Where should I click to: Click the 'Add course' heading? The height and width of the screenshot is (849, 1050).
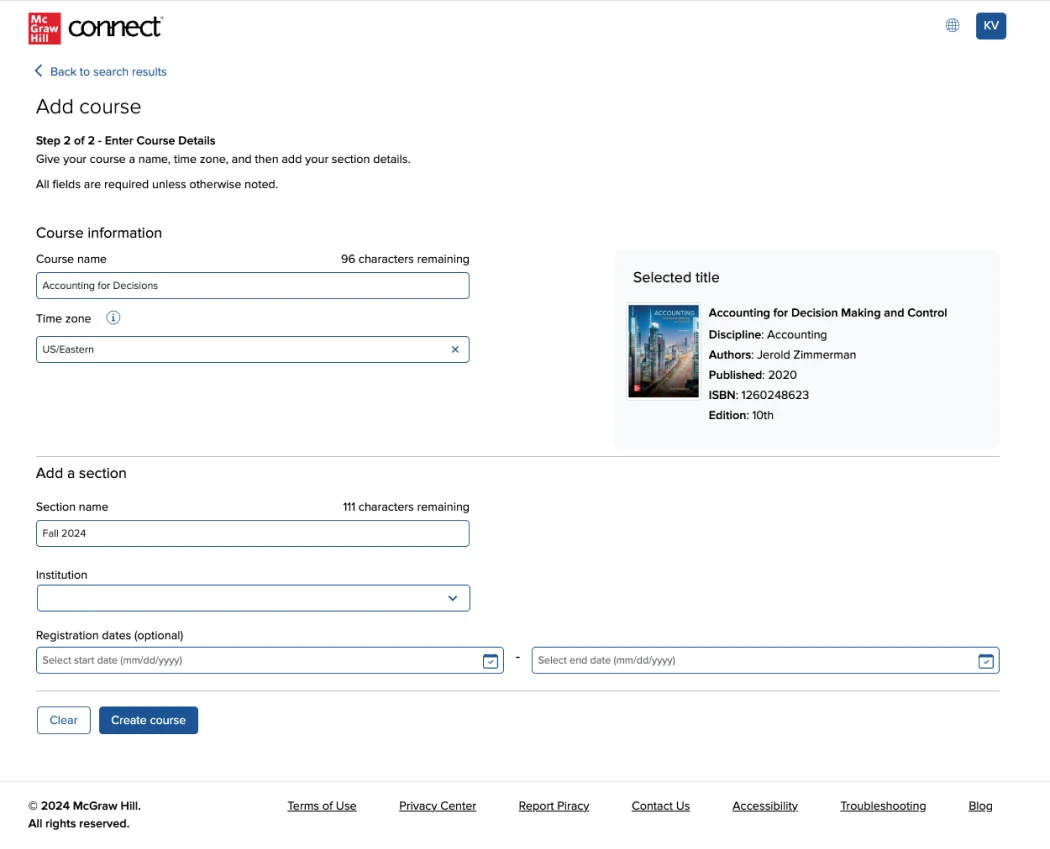coord(88,106)
